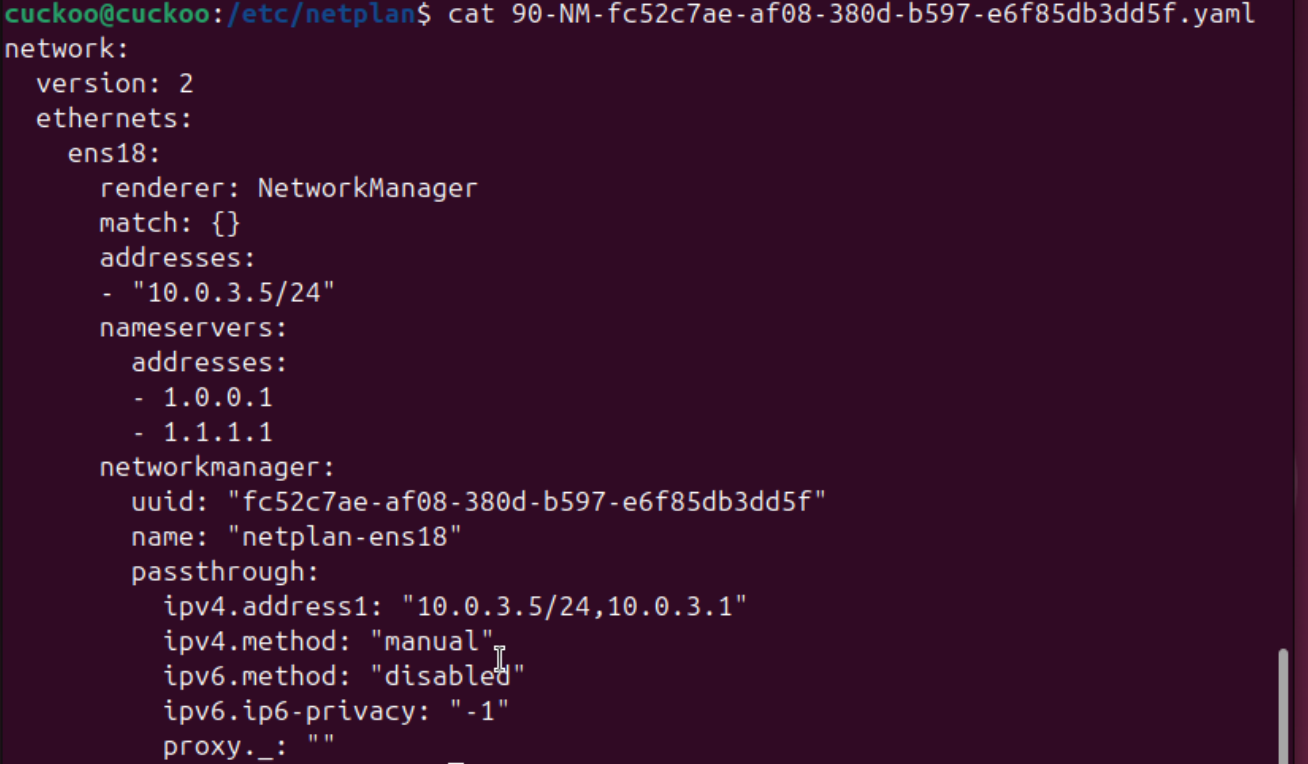Click the ipv4.method "manual" value
The height and width of the screenshot is (764, 1308).
[x=432, y=641]
